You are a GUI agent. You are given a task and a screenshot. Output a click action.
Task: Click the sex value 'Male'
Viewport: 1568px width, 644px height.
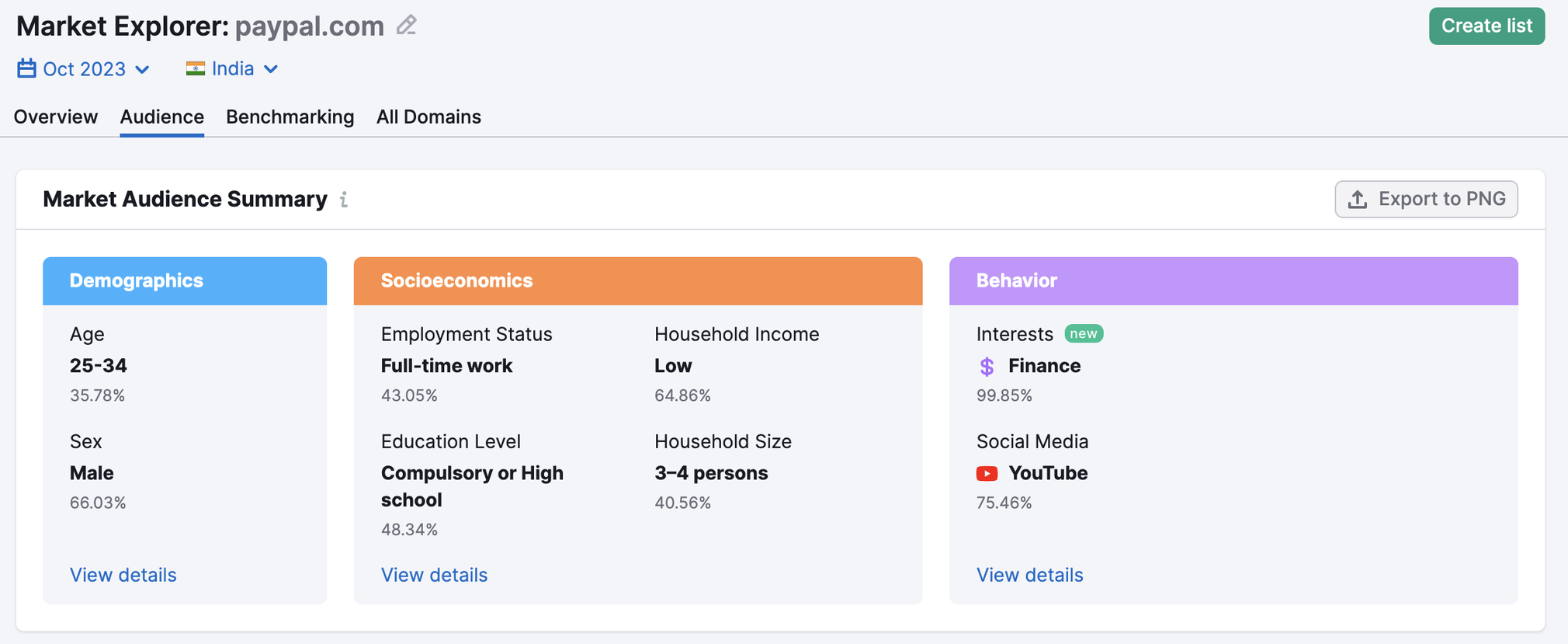(x=92, y=473)
